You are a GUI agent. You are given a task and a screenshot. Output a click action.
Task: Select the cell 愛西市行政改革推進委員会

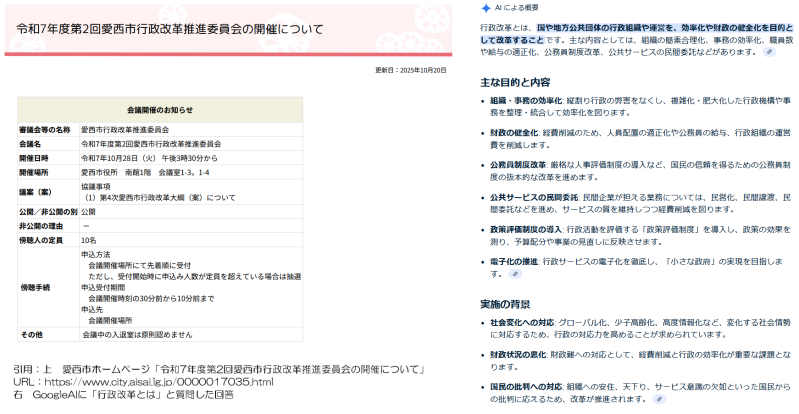coord(125,130)
